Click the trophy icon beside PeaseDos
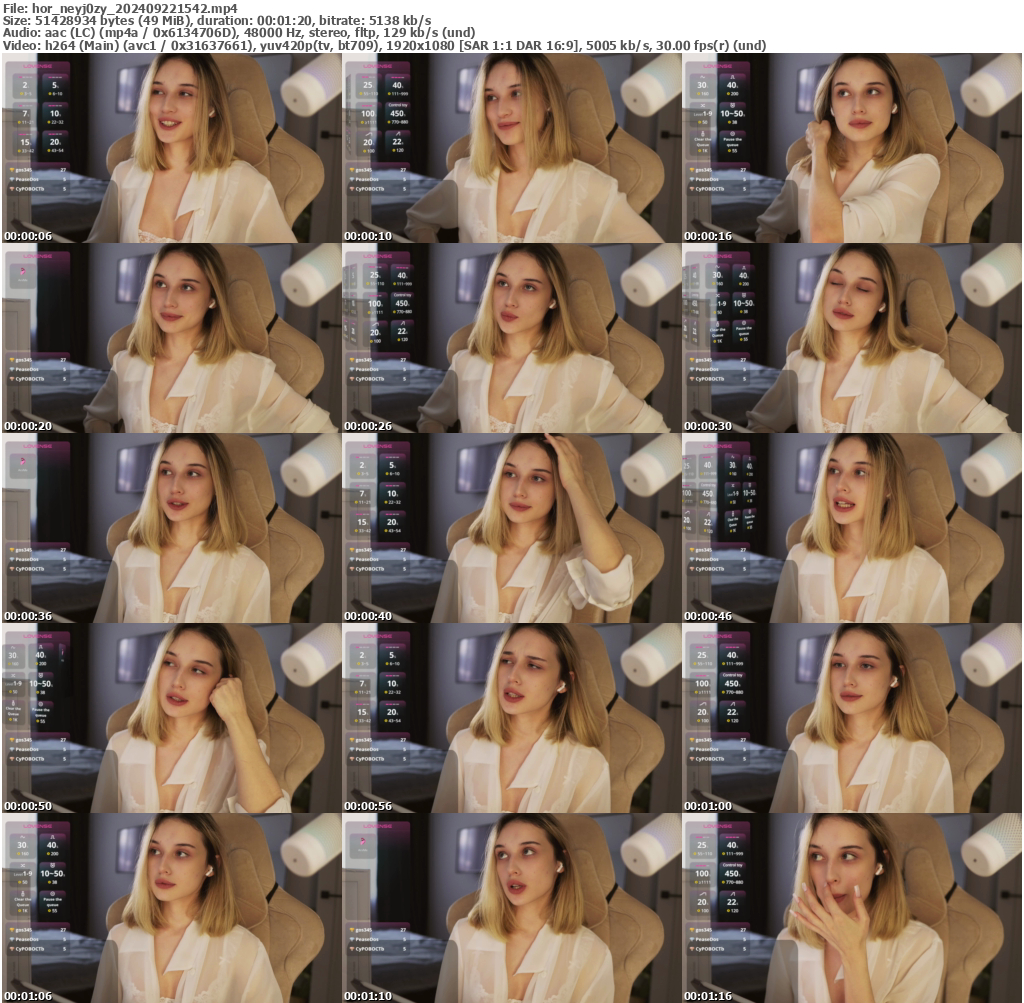The width and height of the screenshot is (1024, 1003). 691,180
